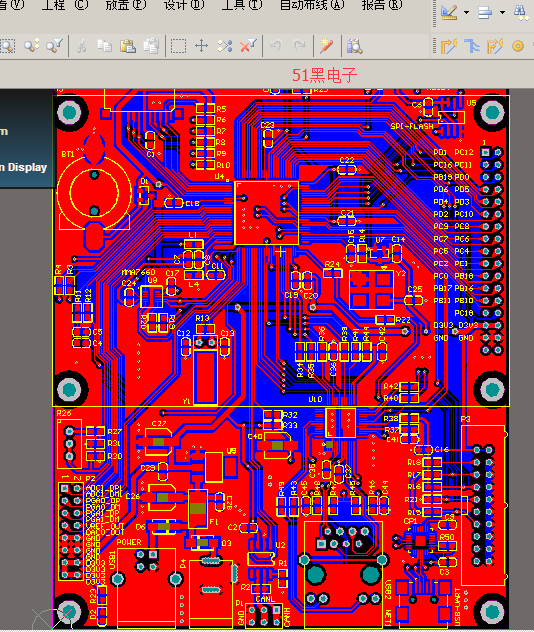Viewport: 534px width, 632px height.
Task: Click the zoom selected objects icon
Action: (x=31, y=46)
